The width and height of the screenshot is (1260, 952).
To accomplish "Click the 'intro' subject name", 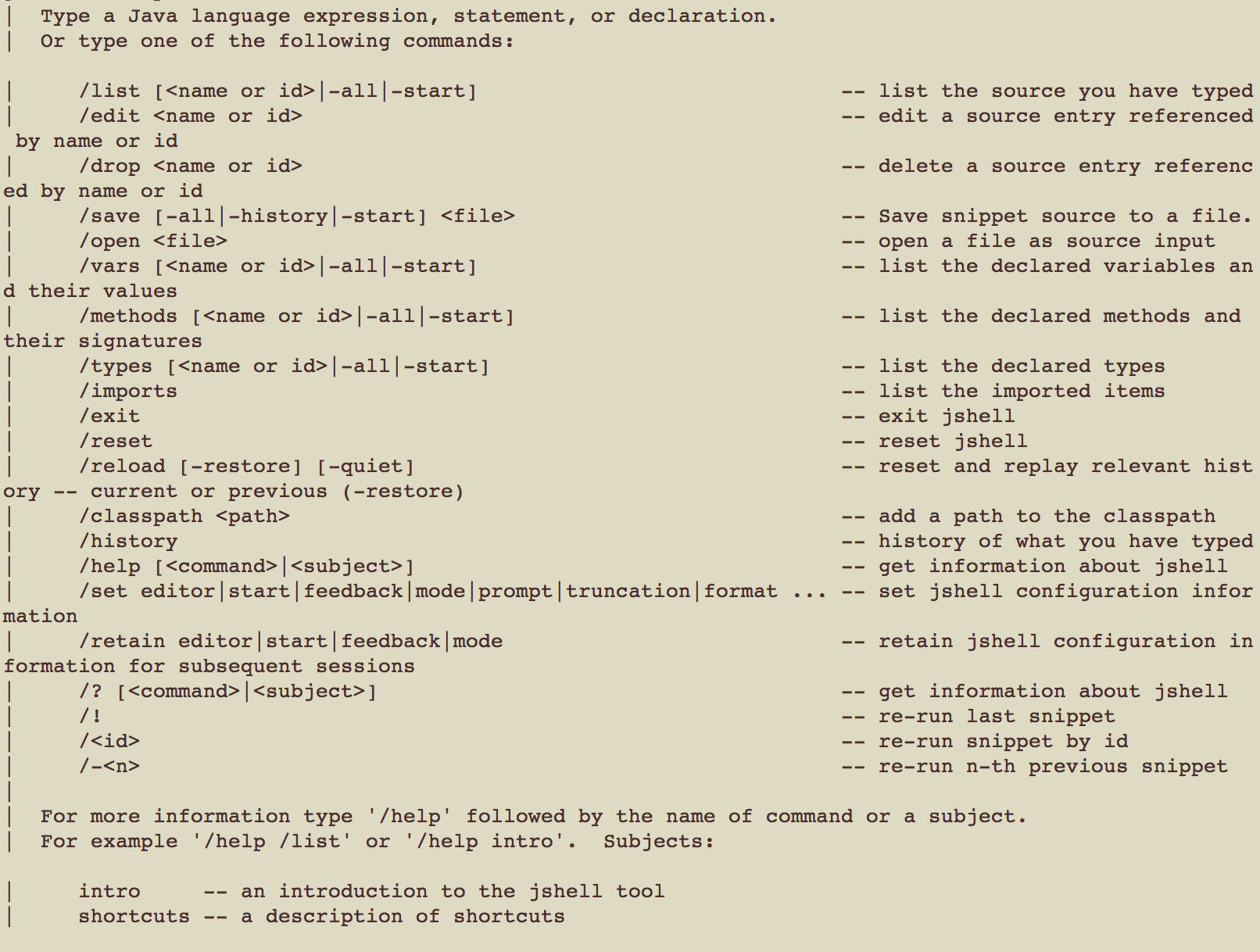I will (109, 892).
